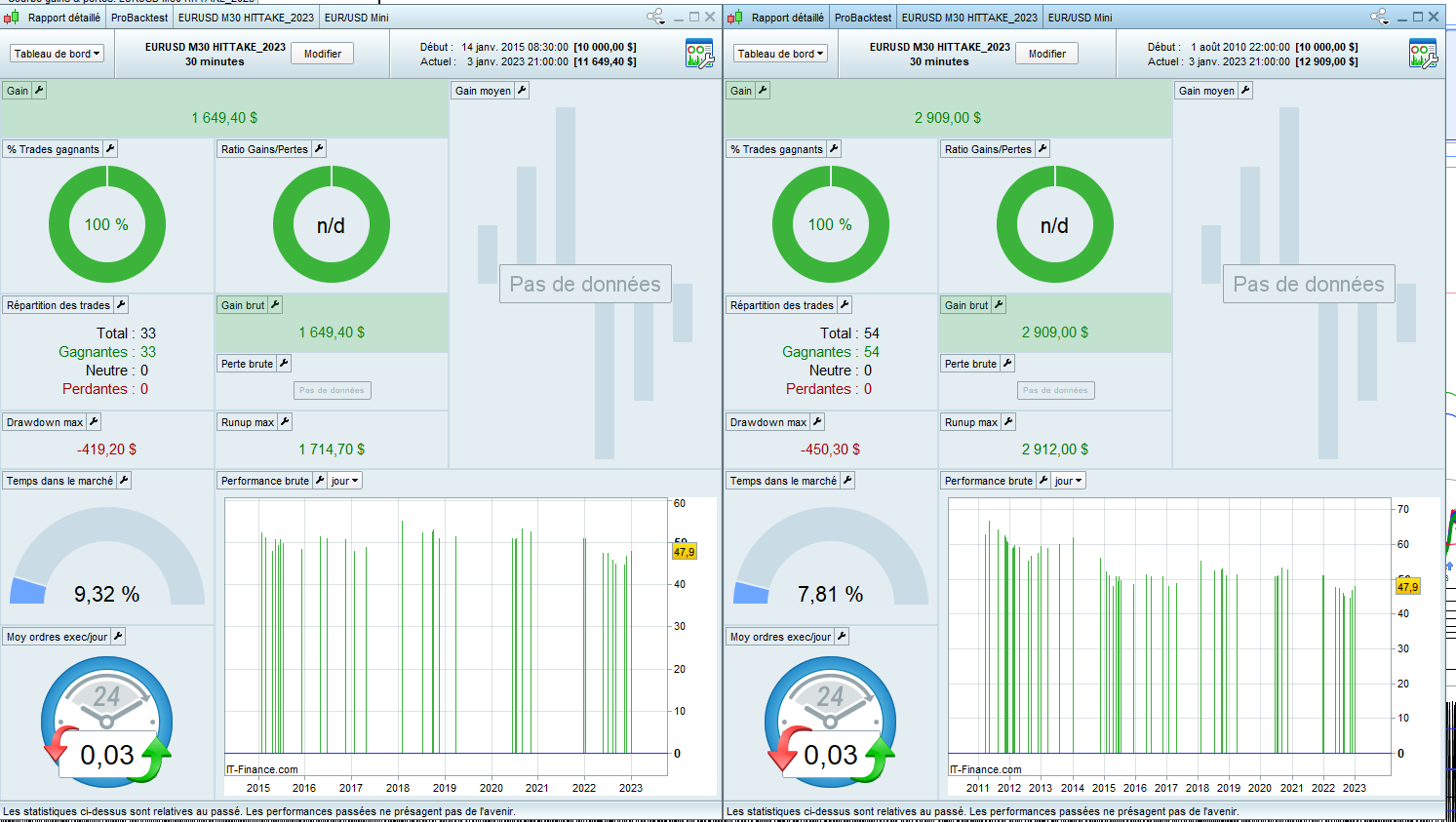Click the Runup max value 2 912,00 $

(1055, 450)
